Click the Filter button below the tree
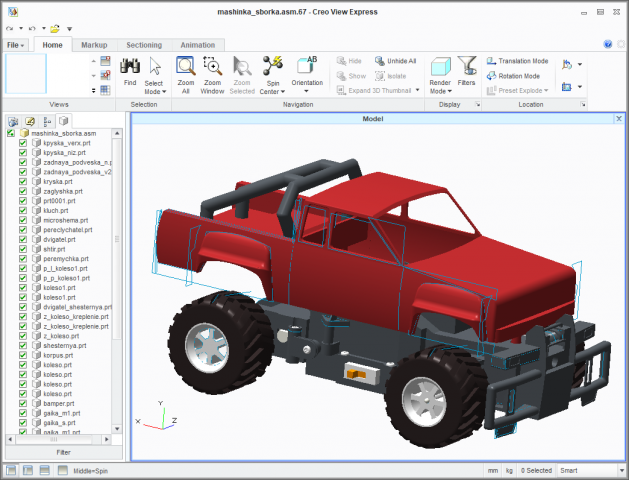This screenshot has height=480, width=629. coord(63,452)
